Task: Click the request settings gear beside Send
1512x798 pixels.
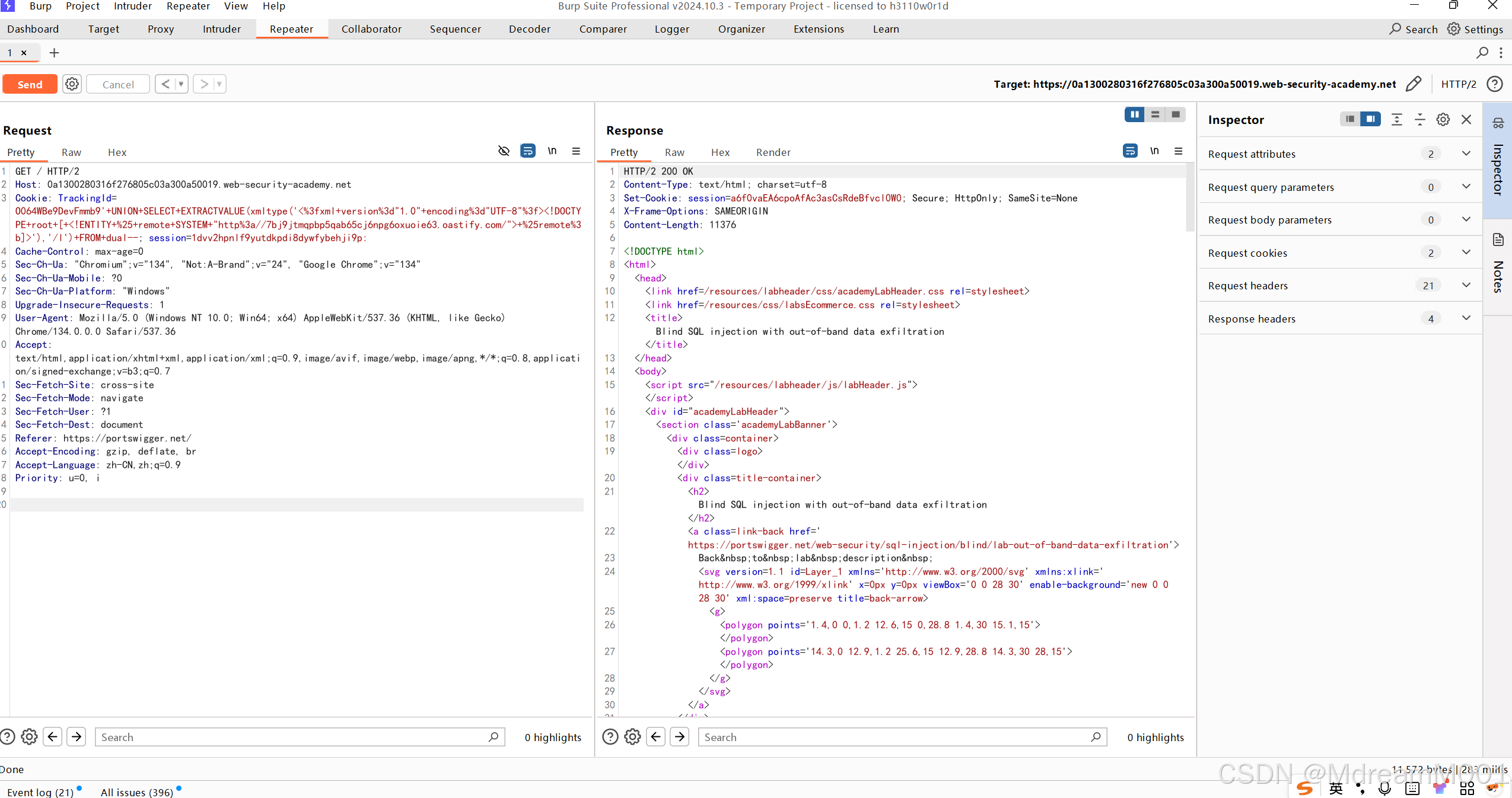Action: 72,84
